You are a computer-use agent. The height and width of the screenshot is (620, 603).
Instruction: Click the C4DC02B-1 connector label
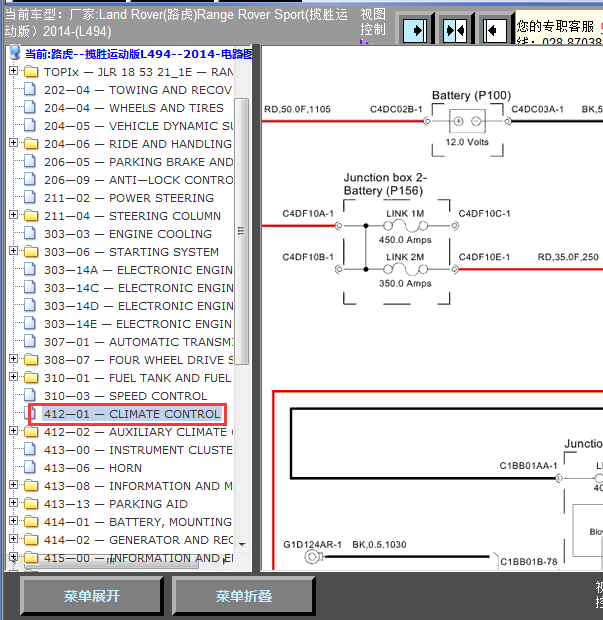pos(396,109)
